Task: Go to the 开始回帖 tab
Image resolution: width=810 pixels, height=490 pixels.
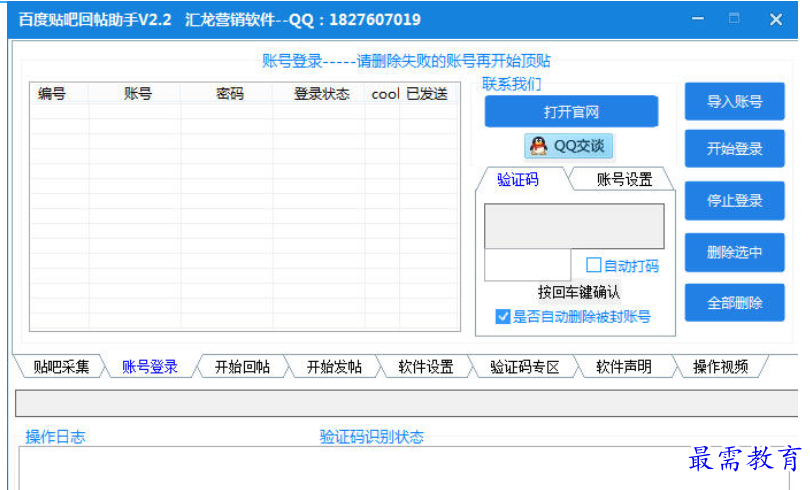Action: click(x=242, y=367)
